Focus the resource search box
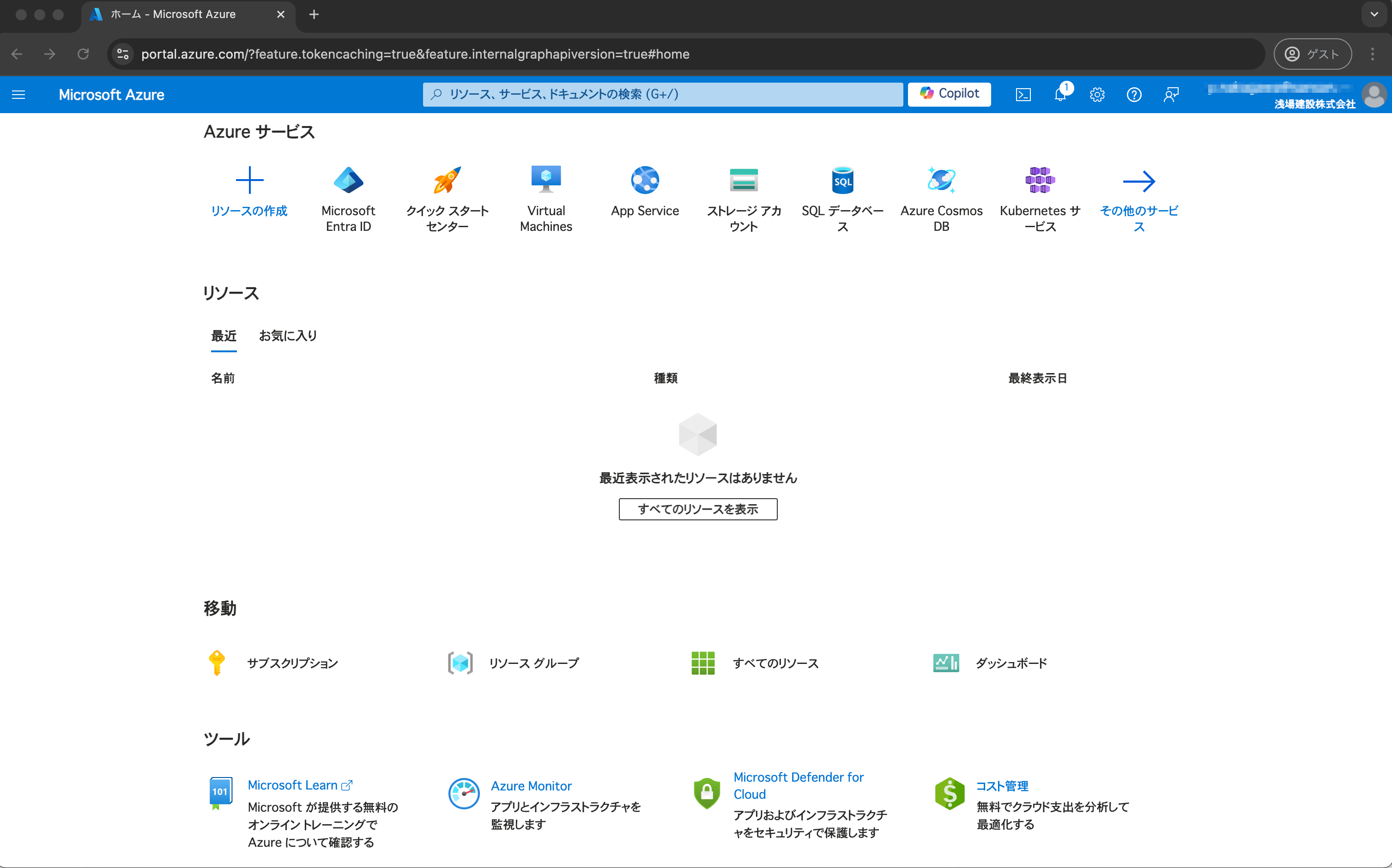This screenshot has height=868, width=1392. tap(663, 94)
